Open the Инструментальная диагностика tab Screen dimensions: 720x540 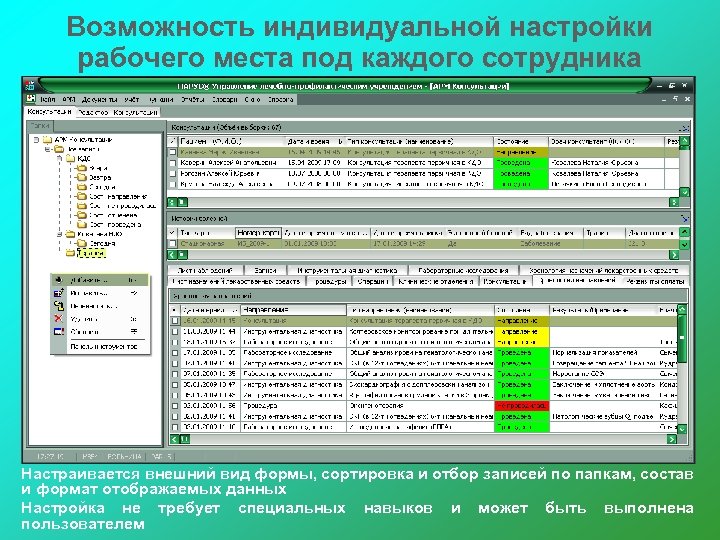(x=346, y=270)
